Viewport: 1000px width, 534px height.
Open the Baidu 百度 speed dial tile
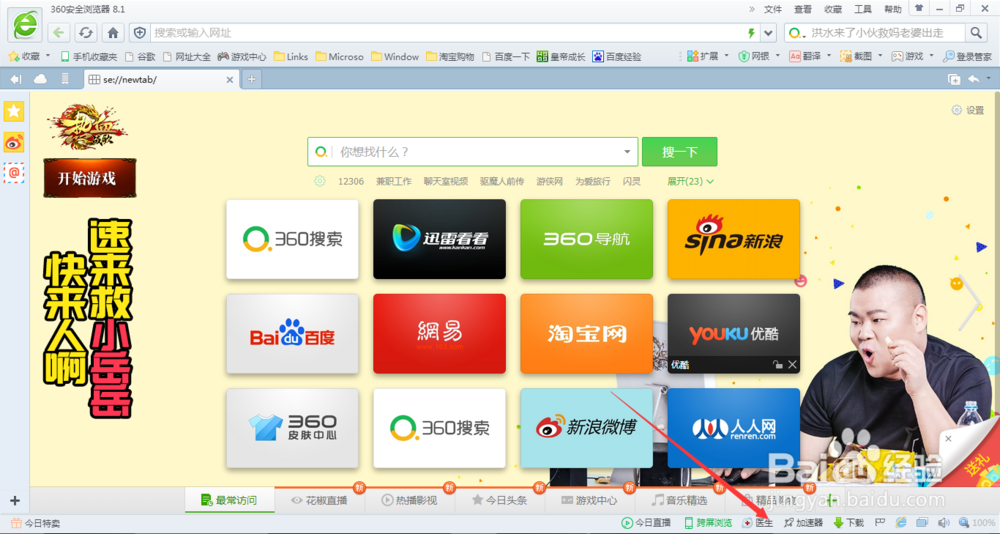[293, 334]
